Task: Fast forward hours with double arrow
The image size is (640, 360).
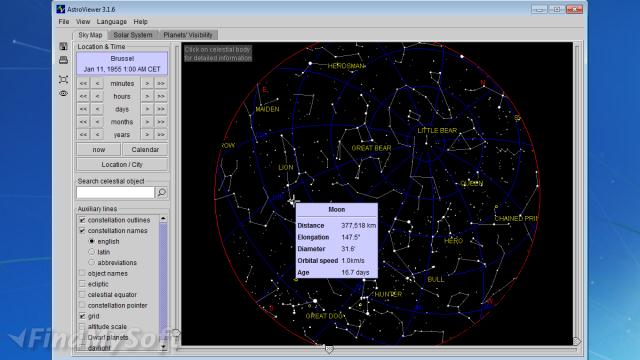Action: [x=161, y=96]
